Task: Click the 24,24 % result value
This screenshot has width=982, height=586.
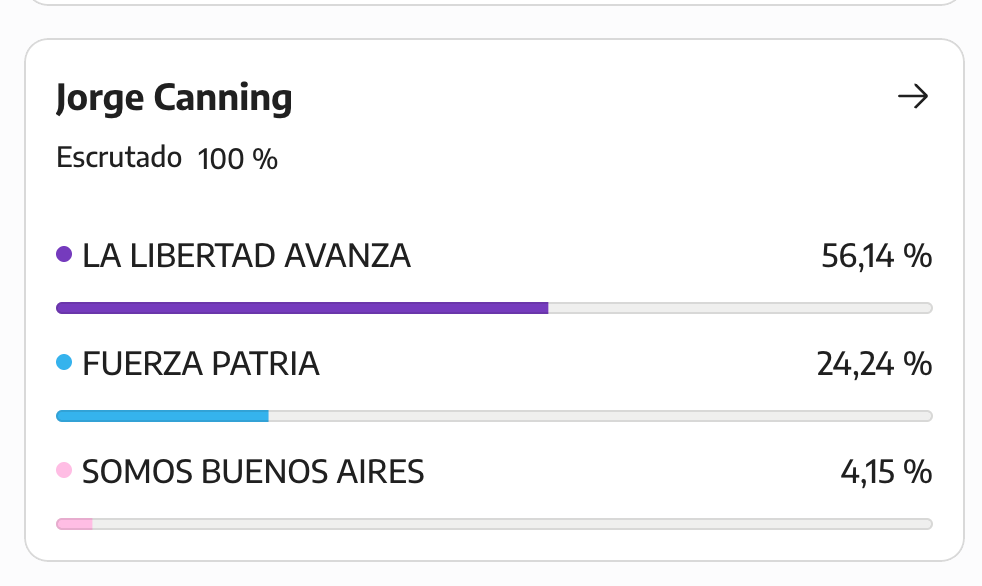Action: [x=874, y=364]
